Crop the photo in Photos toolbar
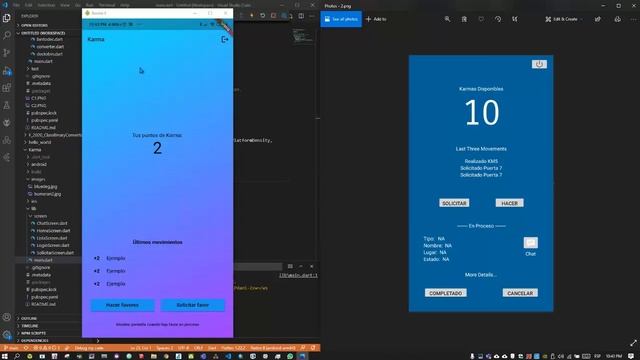Screen dimensions: 640x360 [515, 19]
